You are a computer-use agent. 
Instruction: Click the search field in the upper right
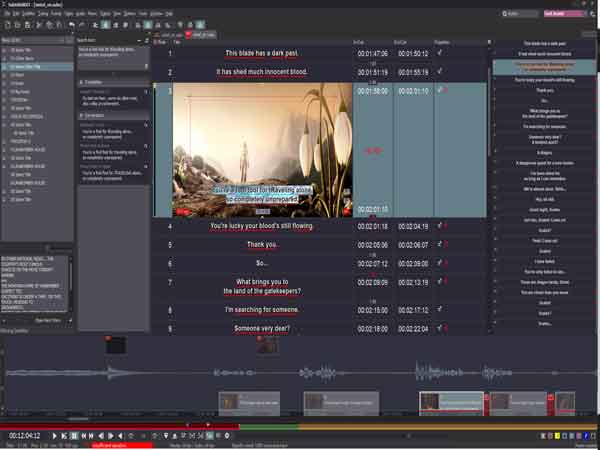[520, 14]
